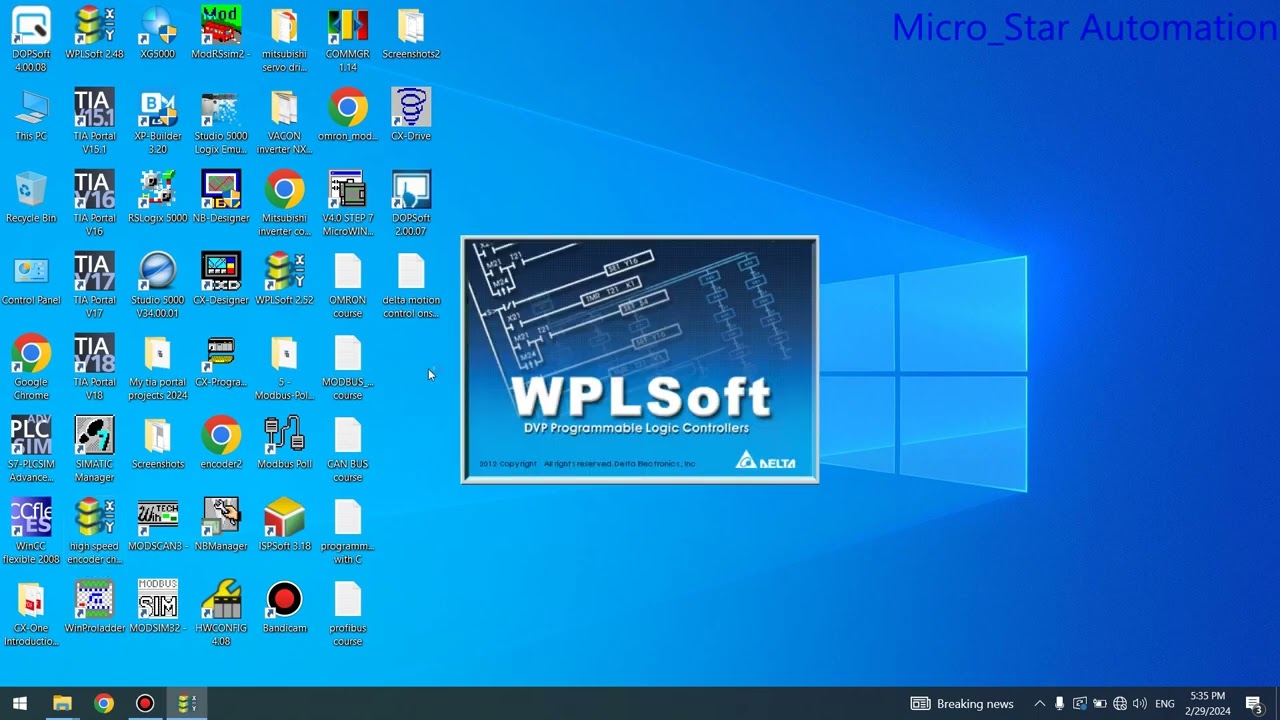Open the Breaking news widget

tap(962, 704)
